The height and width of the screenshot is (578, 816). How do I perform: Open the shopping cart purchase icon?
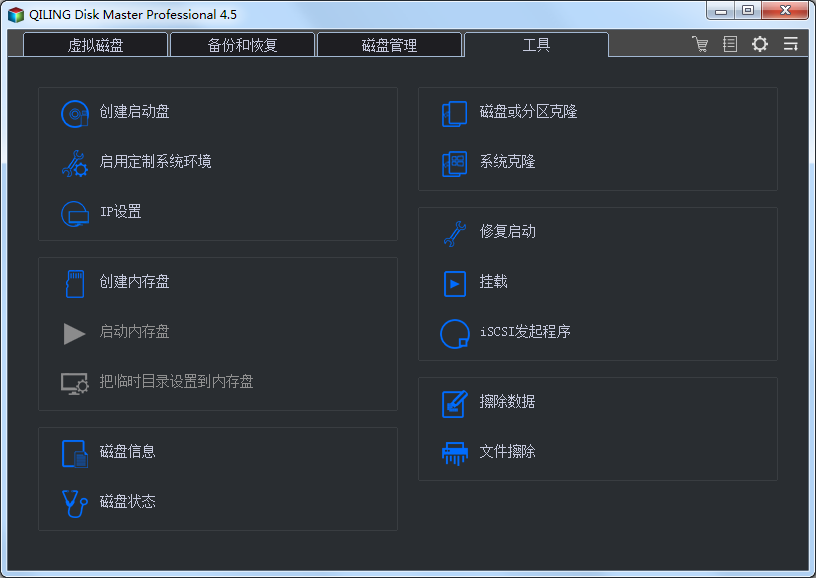click(700, 44)
